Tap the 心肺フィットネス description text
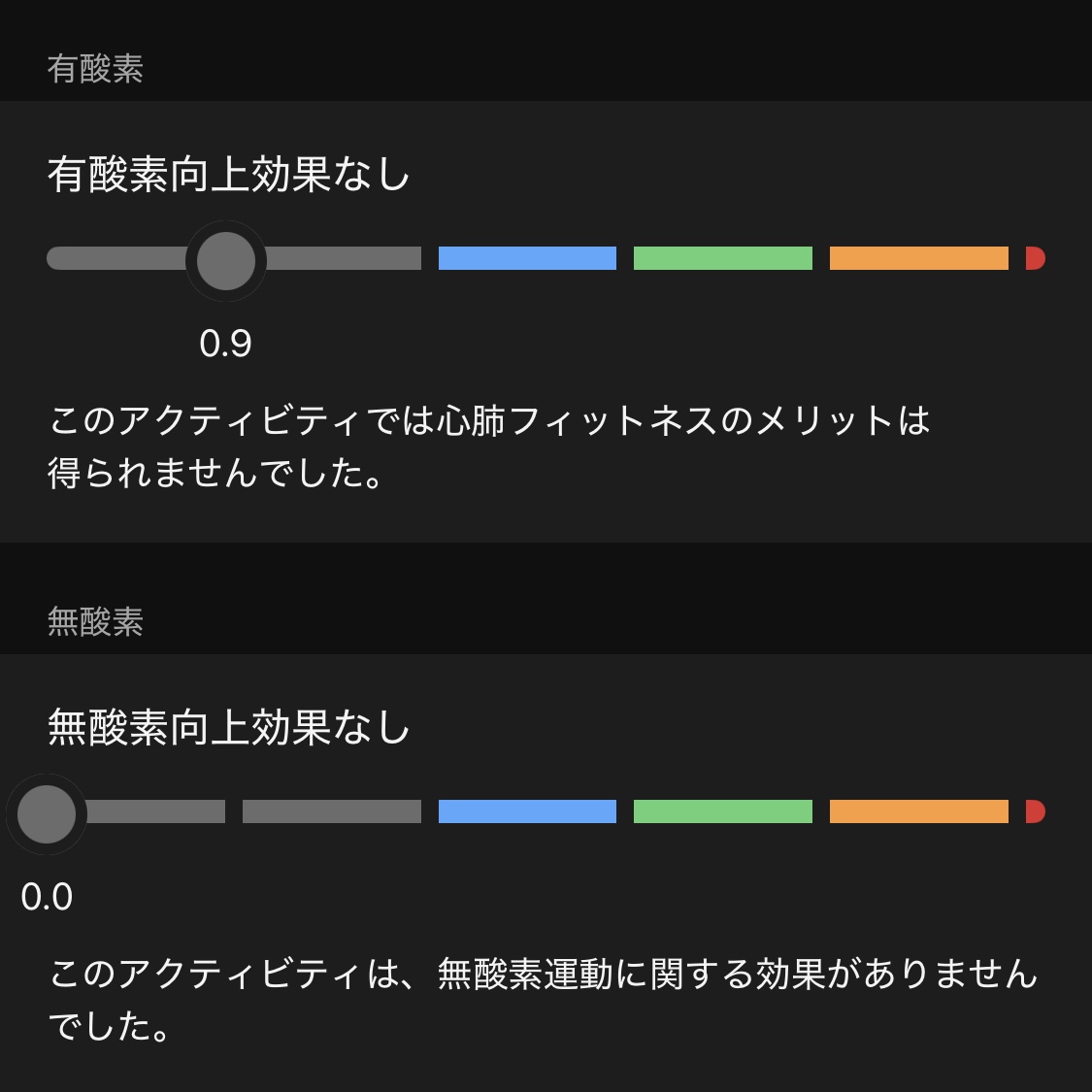Image resolution: width=1092 pixels, height=1092 pixels. click(489, 447)
